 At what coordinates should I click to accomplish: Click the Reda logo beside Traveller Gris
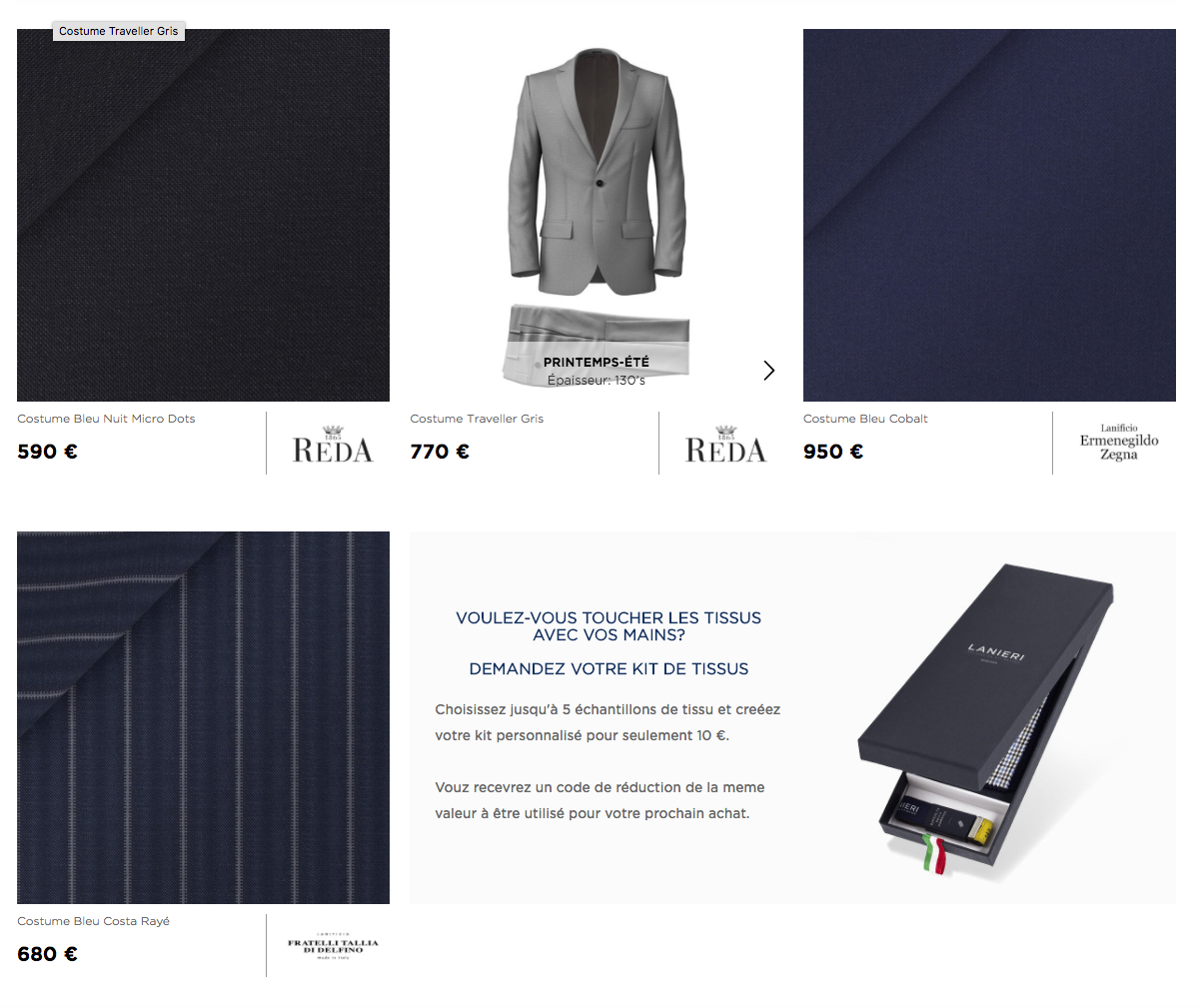click(x=725, y=444)
